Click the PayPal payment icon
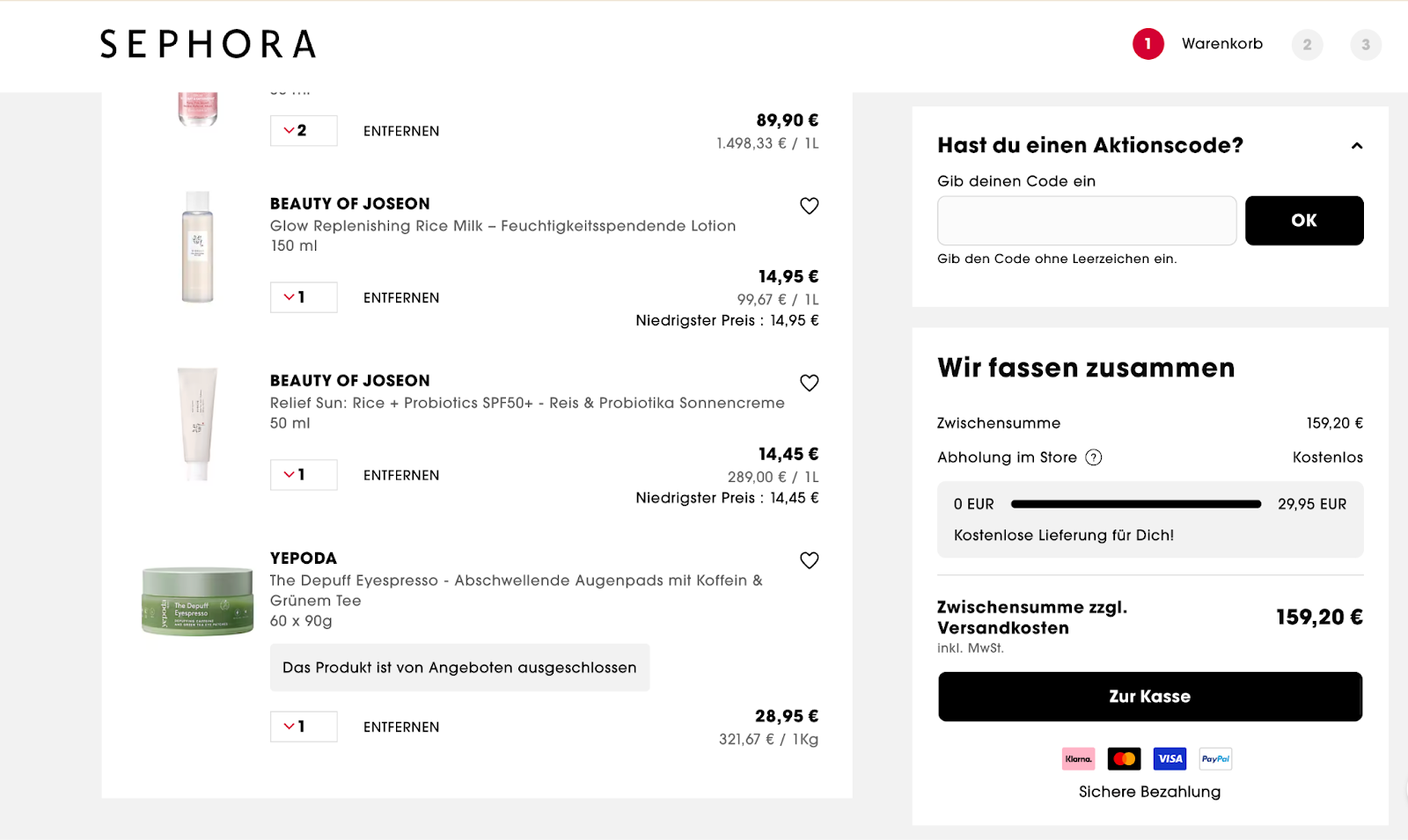Screen dimensions: 1408x840 point(1215,758)
